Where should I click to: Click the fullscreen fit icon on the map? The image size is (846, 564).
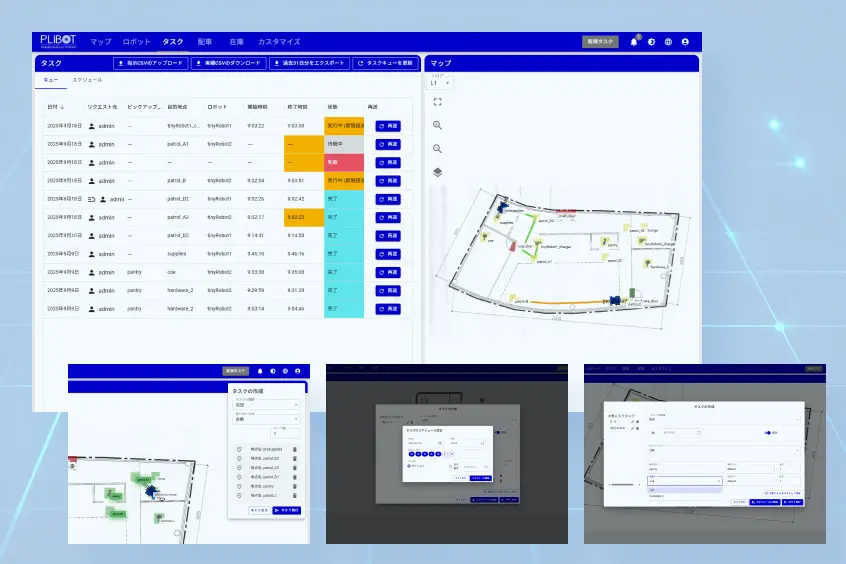(x=438, y=101)
